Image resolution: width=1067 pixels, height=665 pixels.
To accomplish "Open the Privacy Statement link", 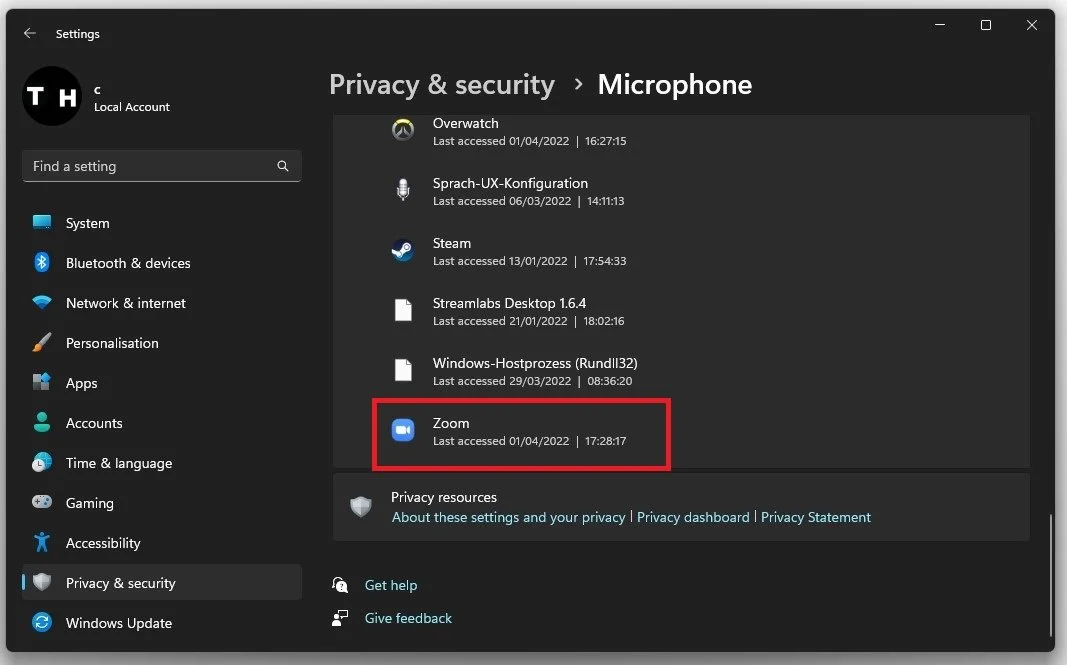I will 816,517.
